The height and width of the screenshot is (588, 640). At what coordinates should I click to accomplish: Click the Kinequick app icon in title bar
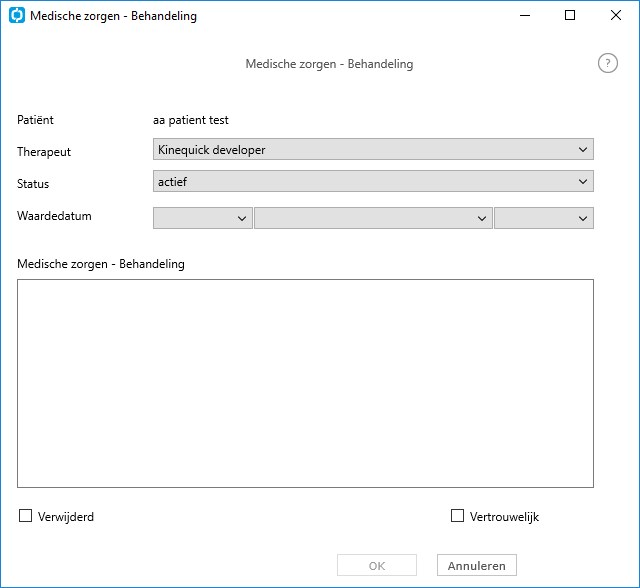[17, 16]
